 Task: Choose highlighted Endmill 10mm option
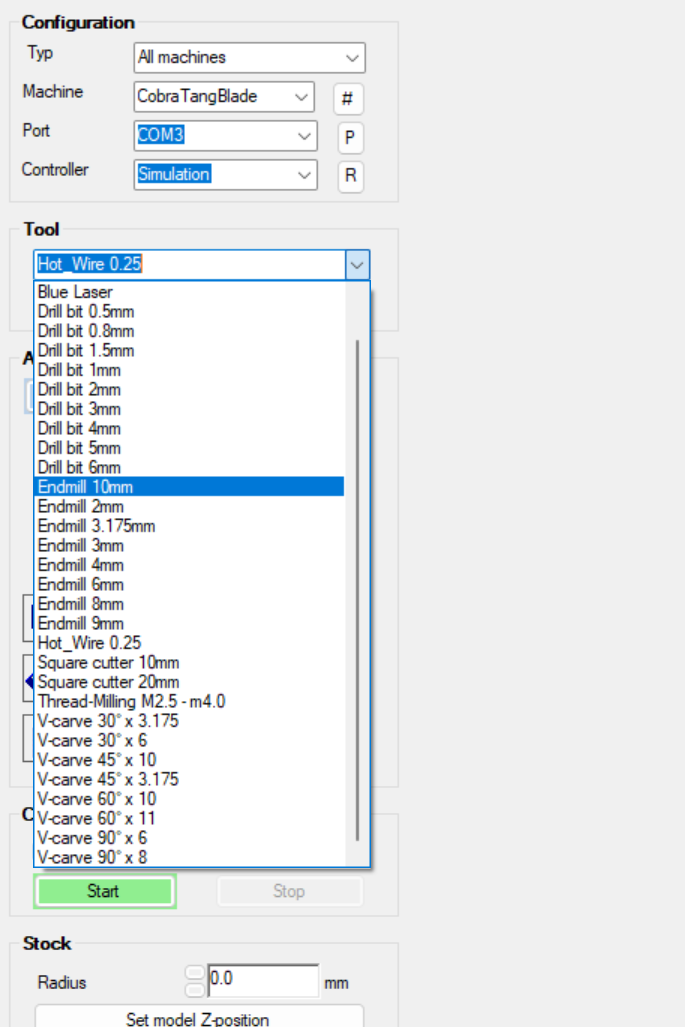click(189, 487)
